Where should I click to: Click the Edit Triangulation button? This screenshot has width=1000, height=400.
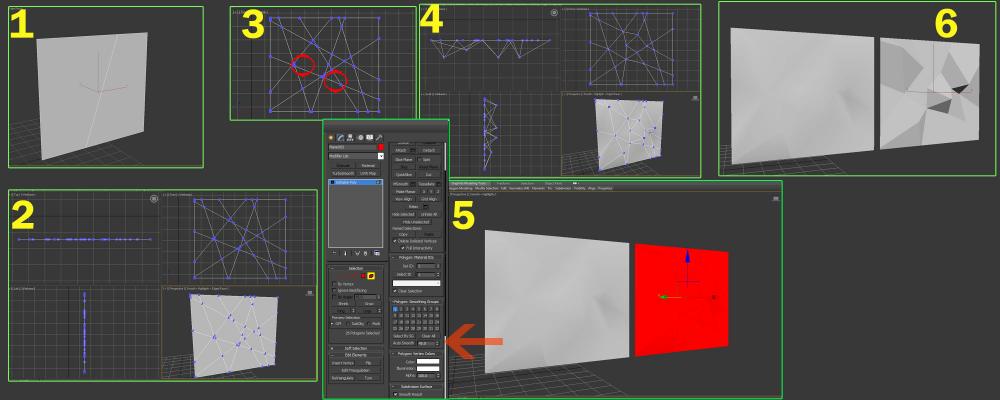(x=355, y=370)
